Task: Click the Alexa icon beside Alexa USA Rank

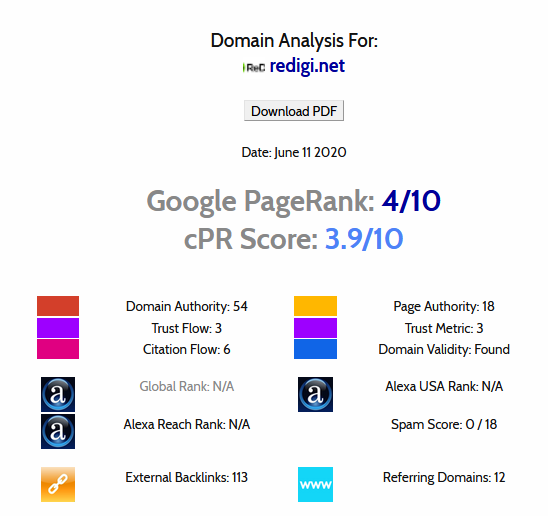Action: point(315,394)
